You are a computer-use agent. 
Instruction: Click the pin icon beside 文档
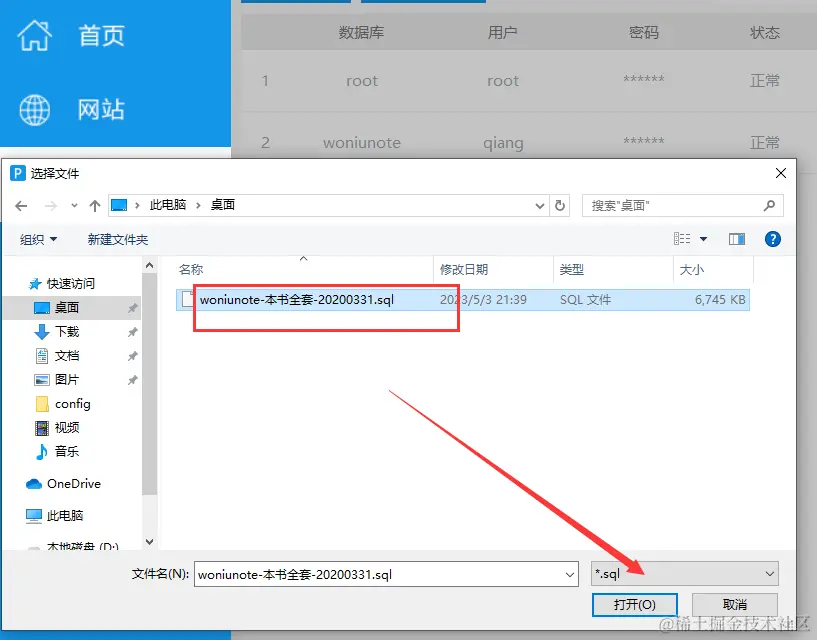(x=133, y=356)
